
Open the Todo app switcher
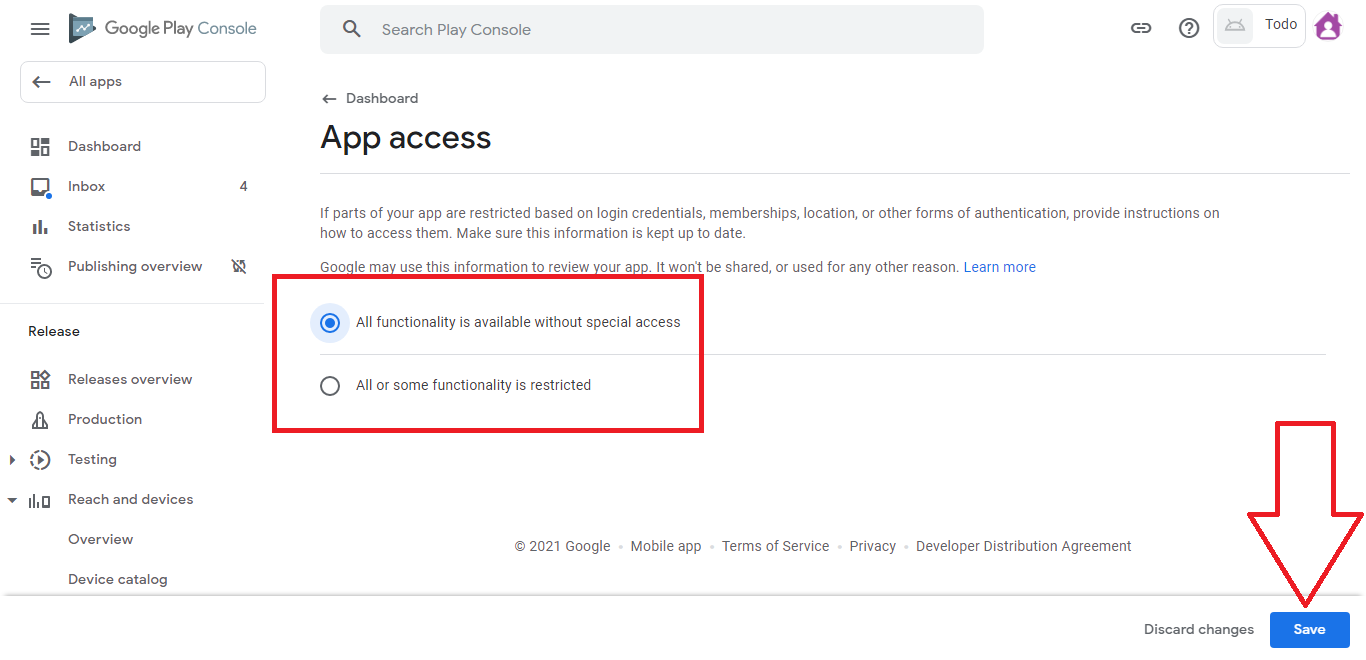[x=1259, y=26]
